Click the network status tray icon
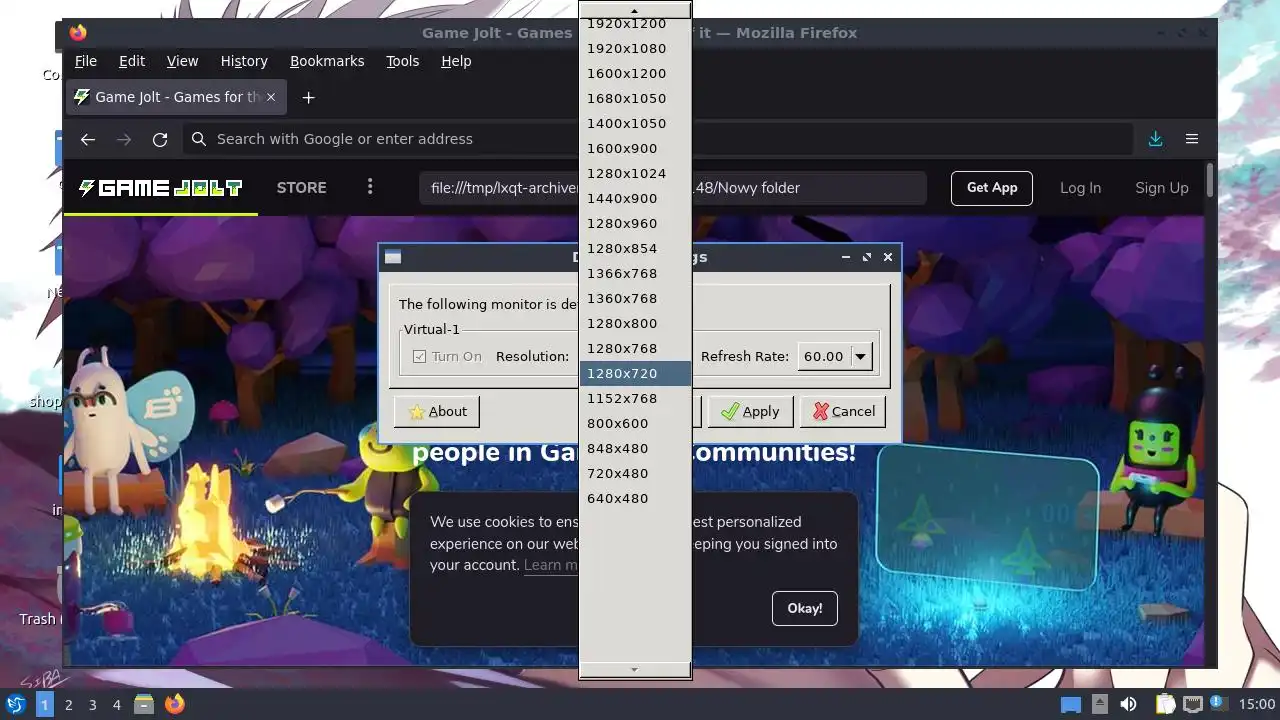The height and width of the screenshot is (720, 1280). point(1193,704)
